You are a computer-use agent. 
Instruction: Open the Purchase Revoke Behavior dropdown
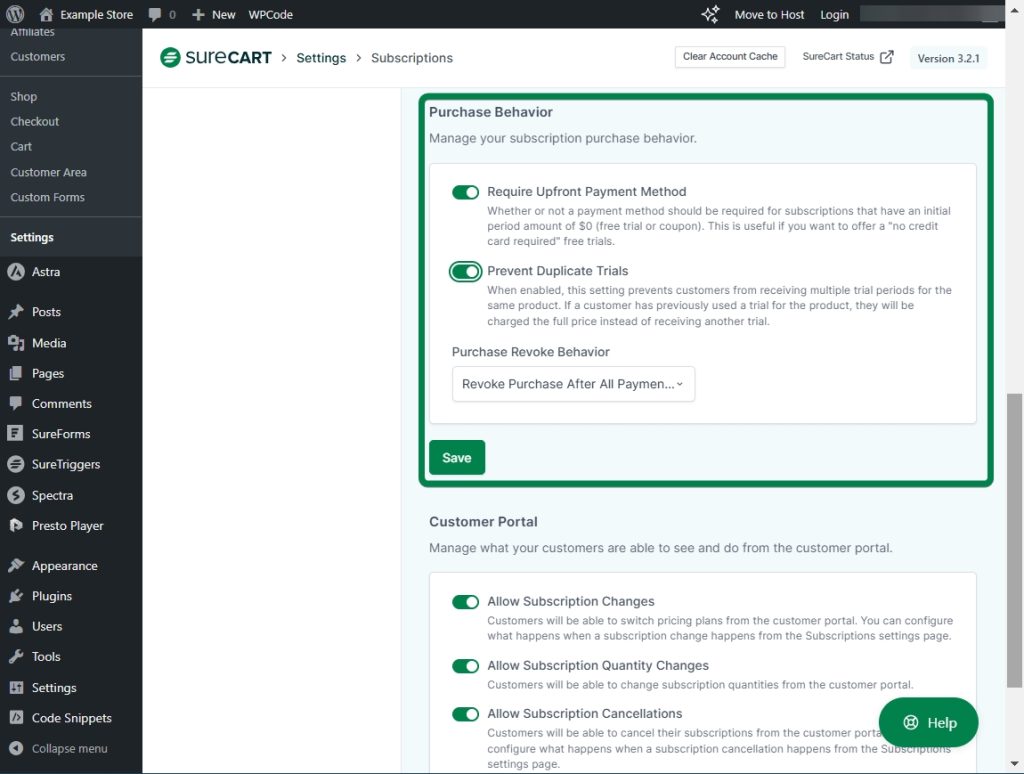[x=573, y=384]
